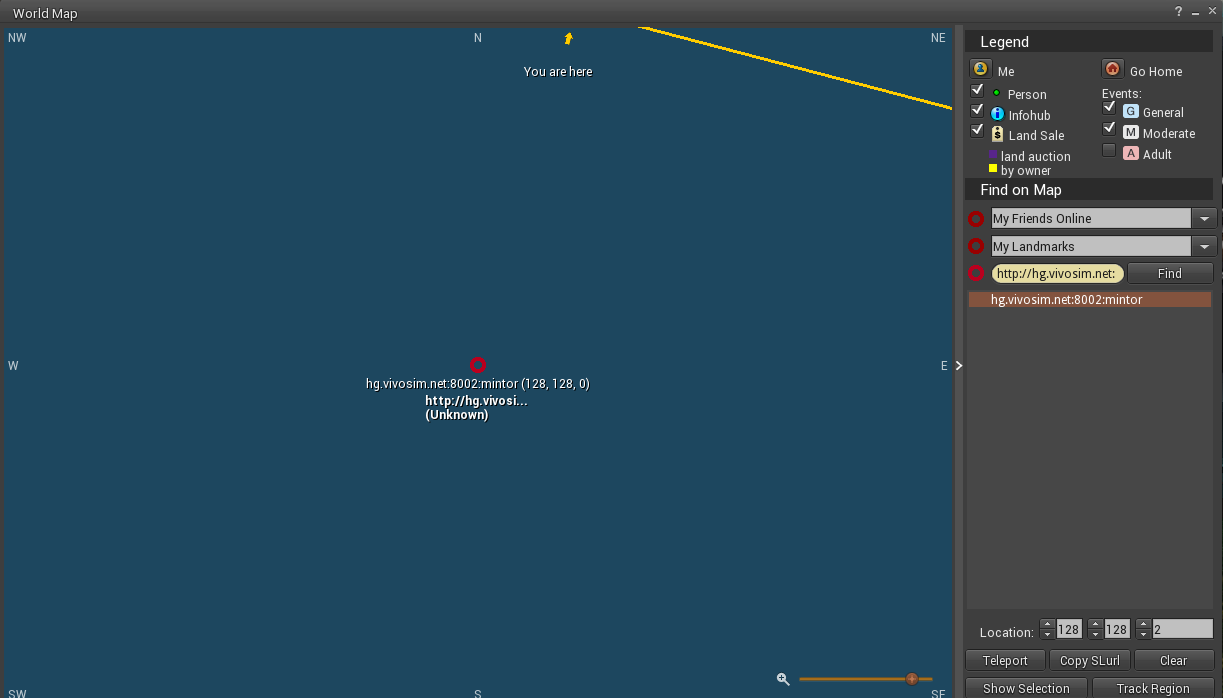This screenshot has width=1223, height=698.
Task: Click the Teleport button
Action: 1005,660
